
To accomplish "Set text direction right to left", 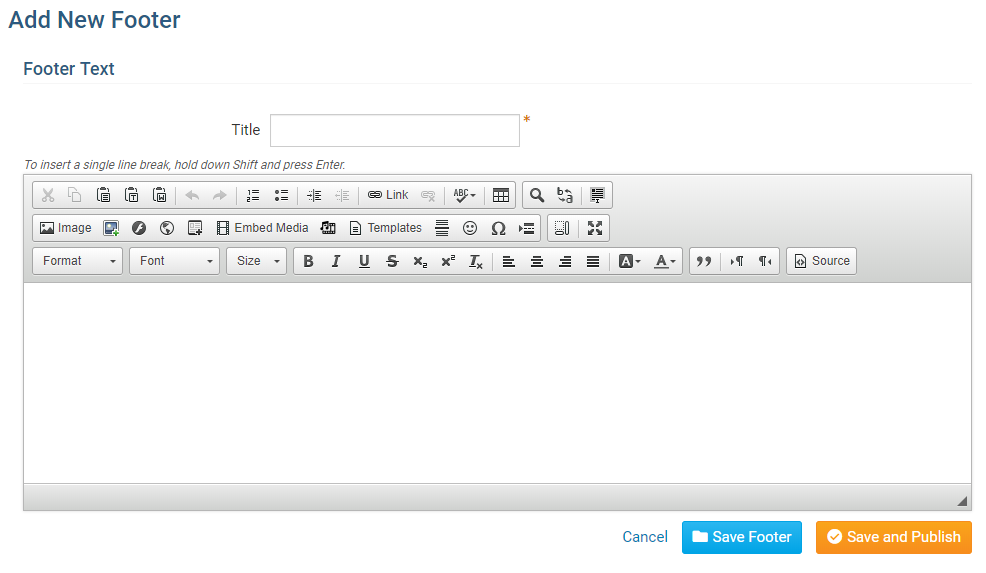I will click(x=765, y=261).
